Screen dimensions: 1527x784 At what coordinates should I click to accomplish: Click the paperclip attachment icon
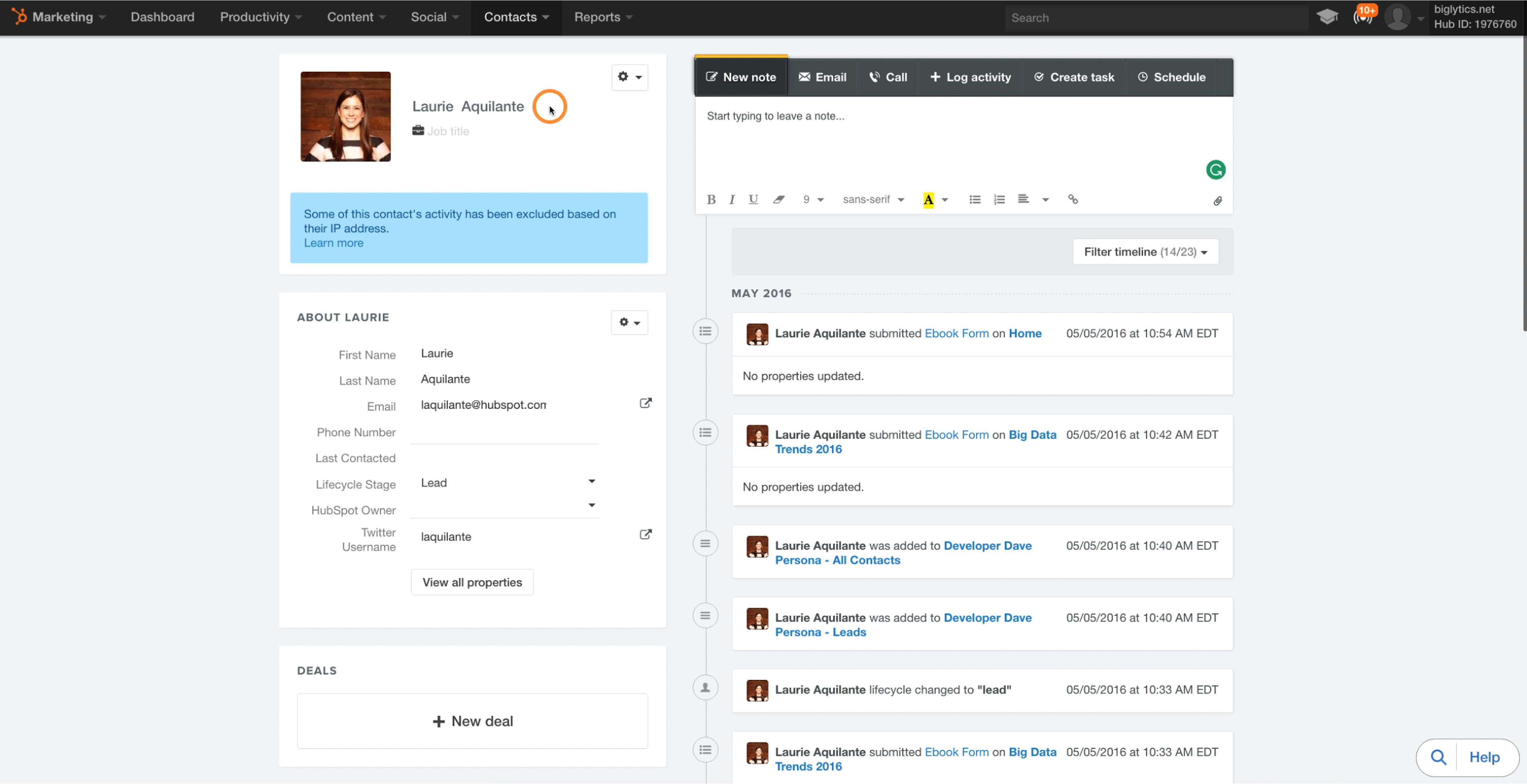pos(1217,201)
